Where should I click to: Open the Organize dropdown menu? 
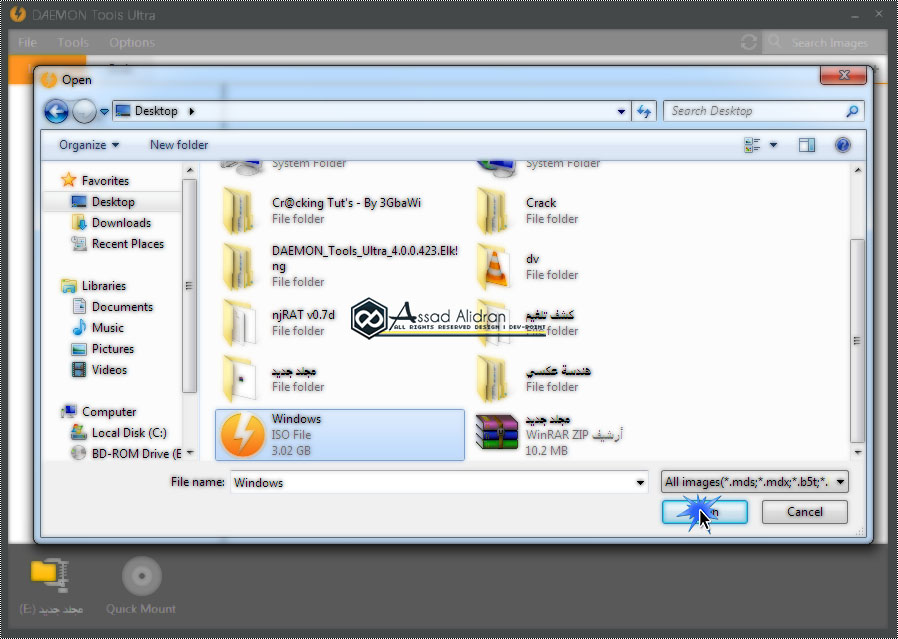[x=89, y=145]
